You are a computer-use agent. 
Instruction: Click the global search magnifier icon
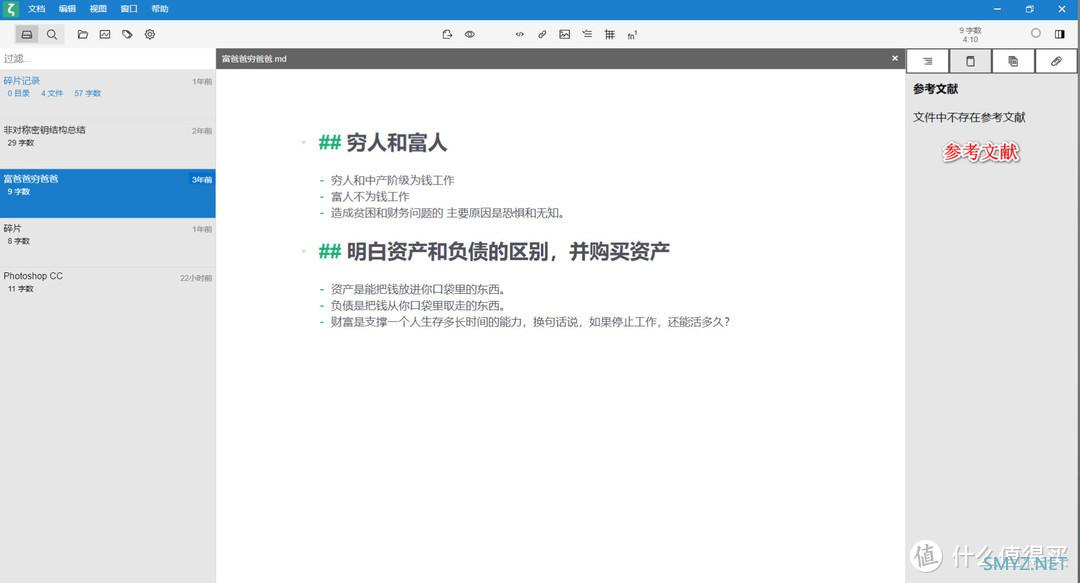coord(52,34)
